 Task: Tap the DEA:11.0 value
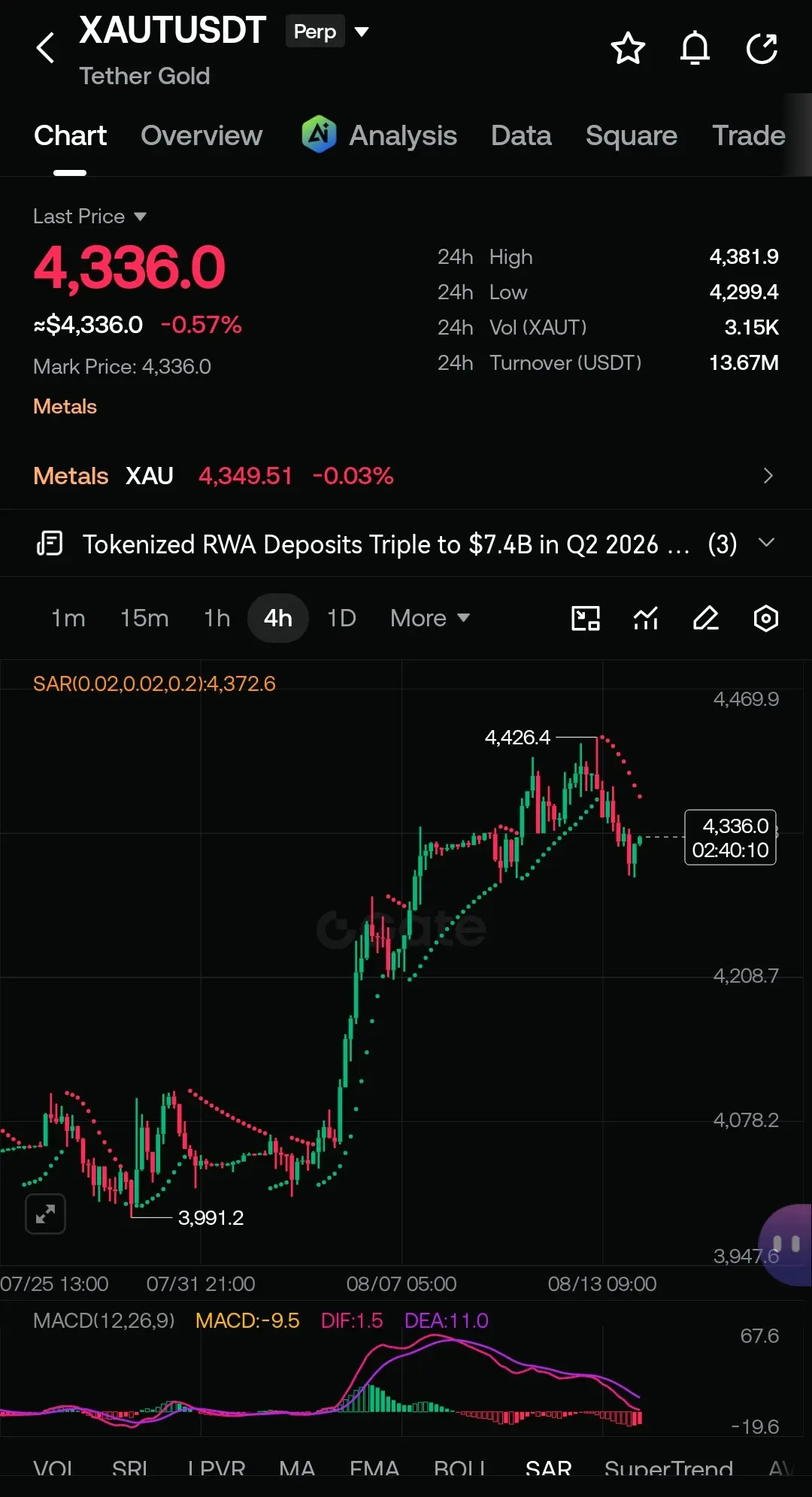point(447,1320)
